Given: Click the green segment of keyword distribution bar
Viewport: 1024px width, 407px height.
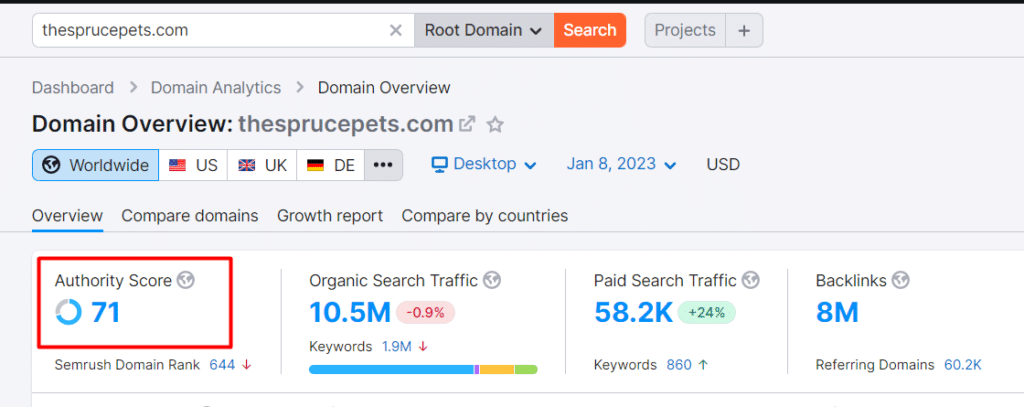Looking at the screenshot, I should pos(526,370).
